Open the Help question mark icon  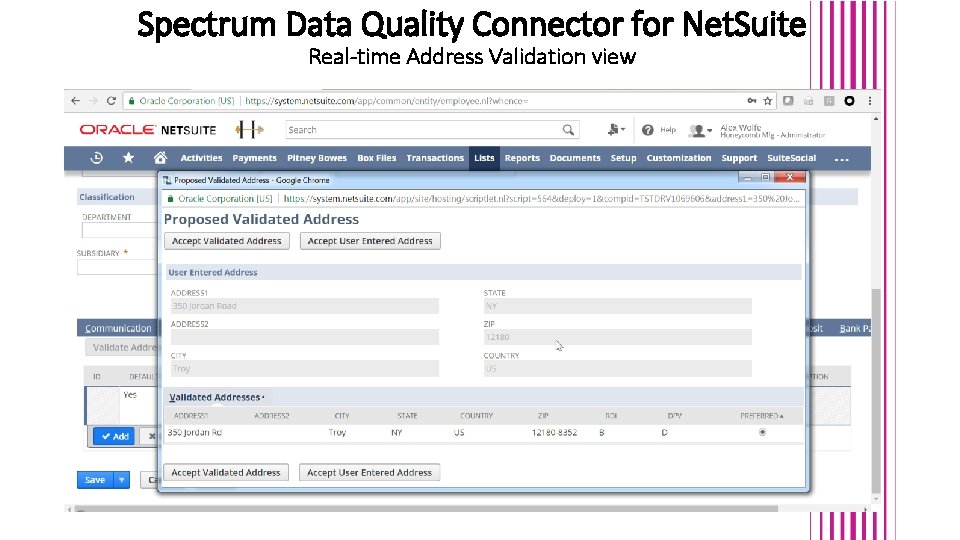648,130
